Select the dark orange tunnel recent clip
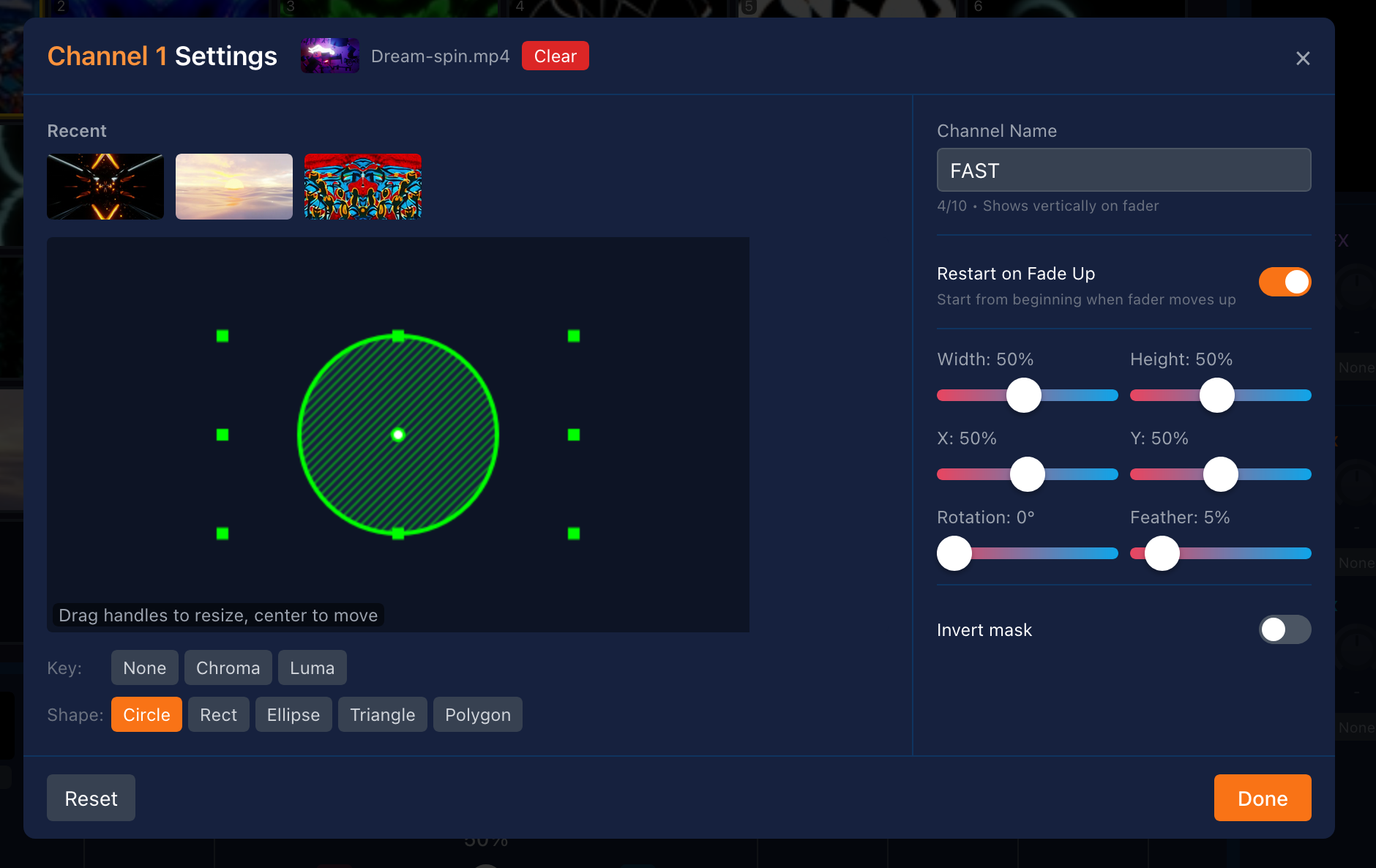This screenshot has height=868, width=1376. [x=105, y=187]
